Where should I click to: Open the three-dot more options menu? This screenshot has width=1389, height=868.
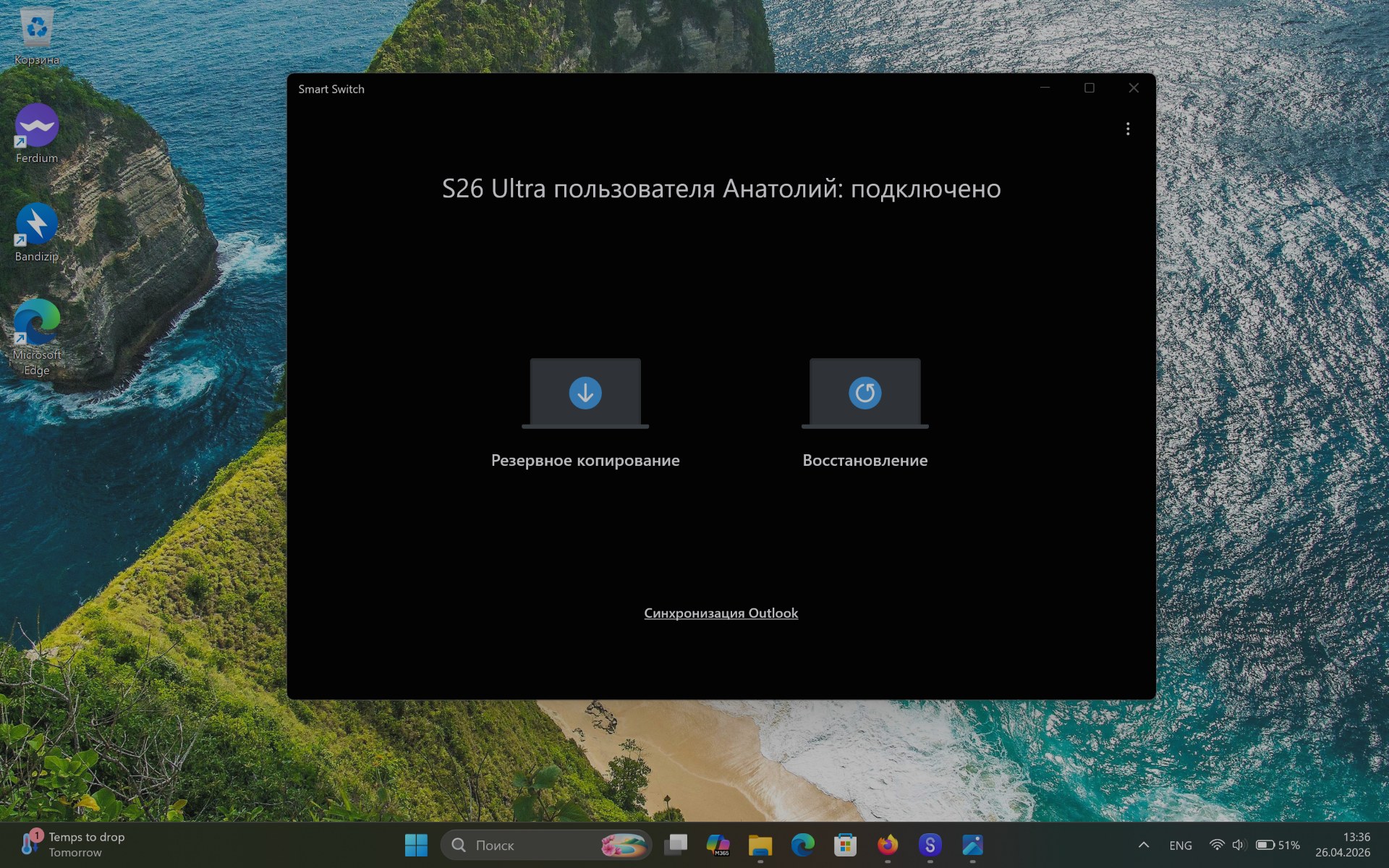(1127, 129)
